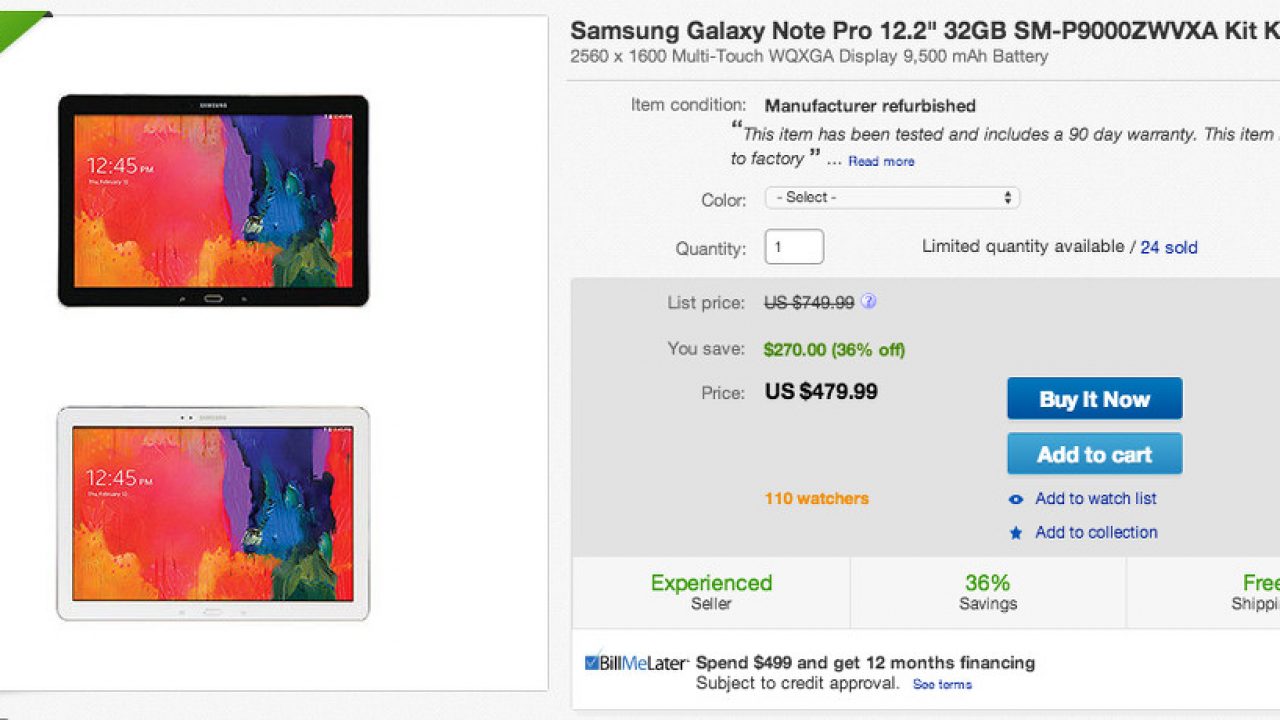This screenshot has height=720, width=1280.
Task: Click the list price help question-mark icon
Action: point(869,301)
